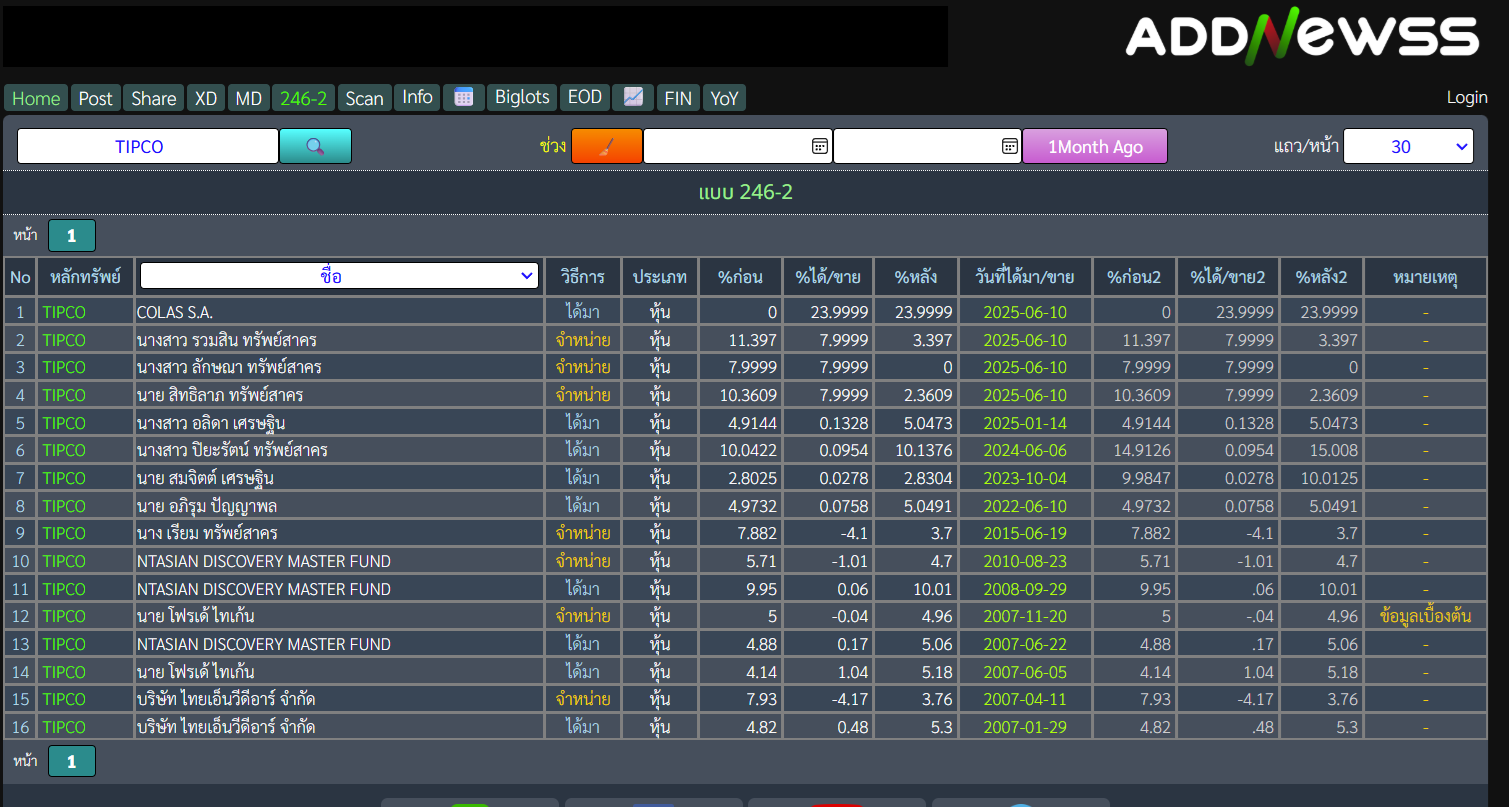Screen dimensions: 1509x807
Task: Click the start date input field
Action: tap(738, 146)
